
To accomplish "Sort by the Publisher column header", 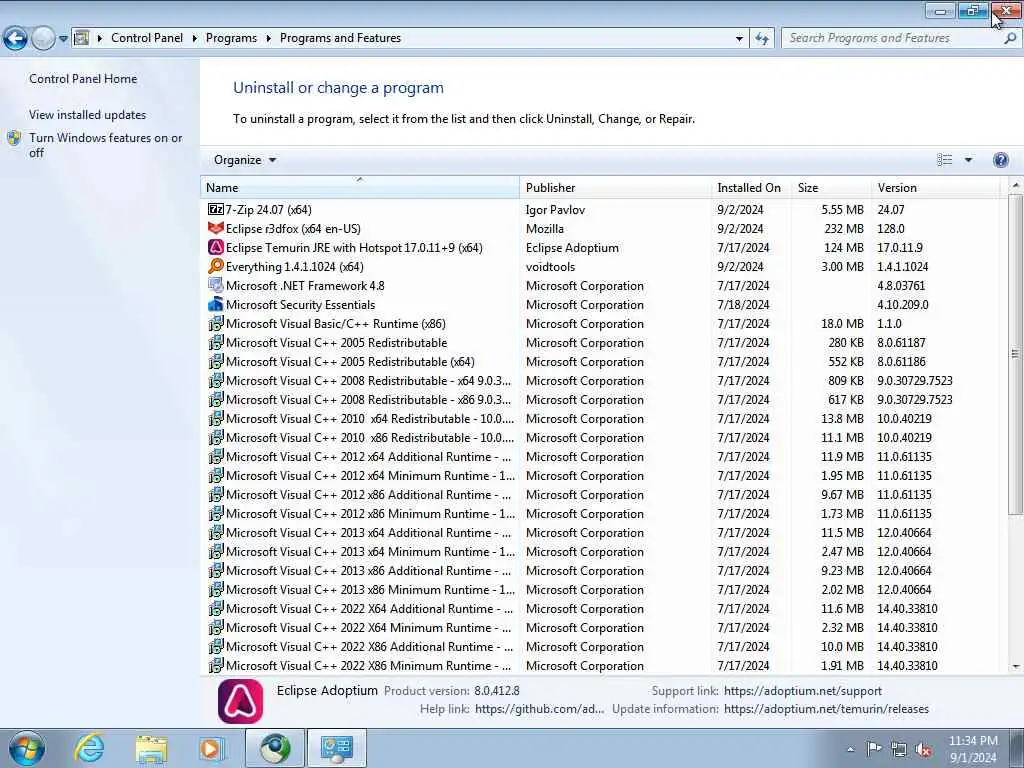I will click(x=616, y=187).
